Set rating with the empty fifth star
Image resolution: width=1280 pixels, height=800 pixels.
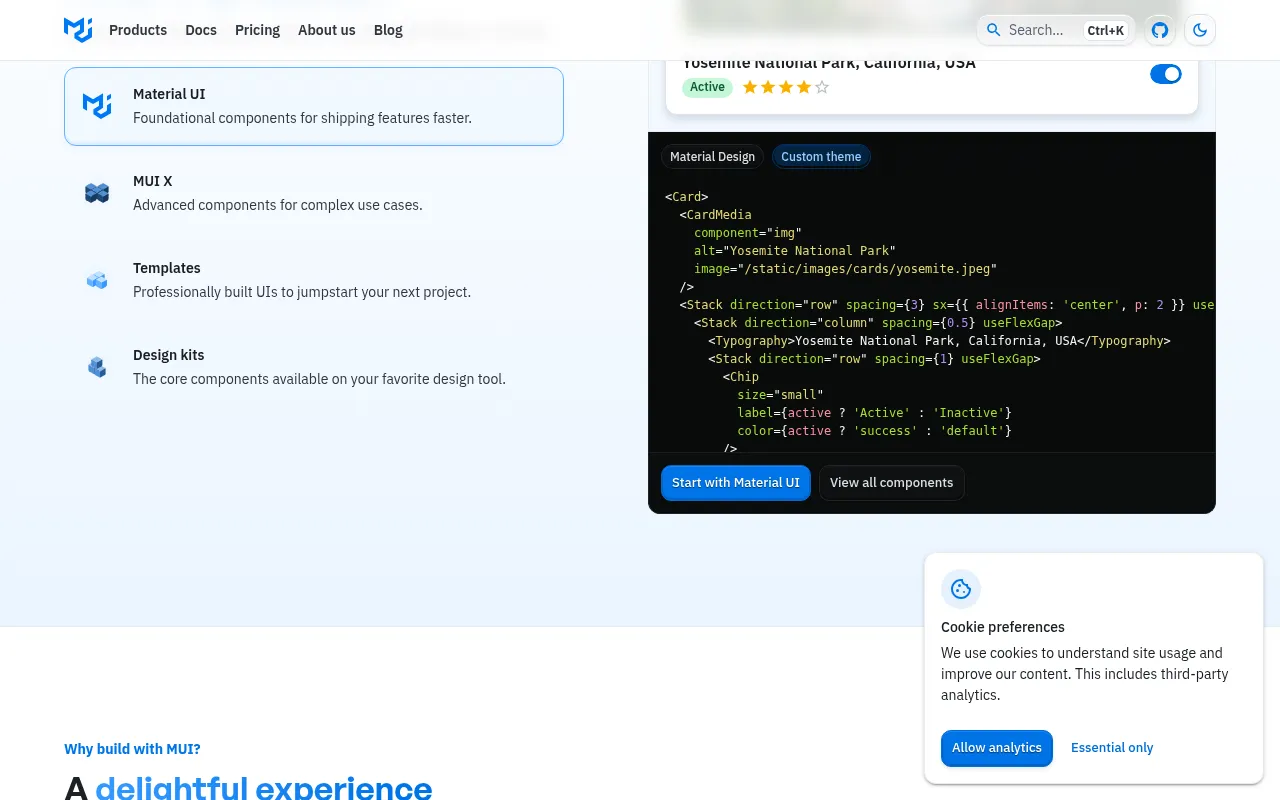[822, 87]
